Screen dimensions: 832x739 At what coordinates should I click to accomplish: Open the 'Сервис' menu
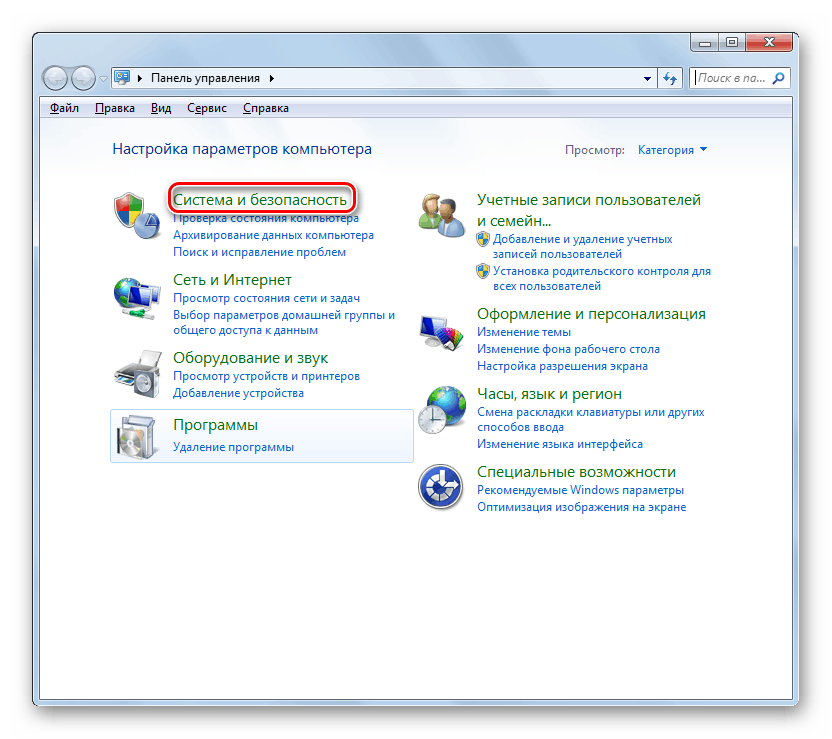point(207,108)
